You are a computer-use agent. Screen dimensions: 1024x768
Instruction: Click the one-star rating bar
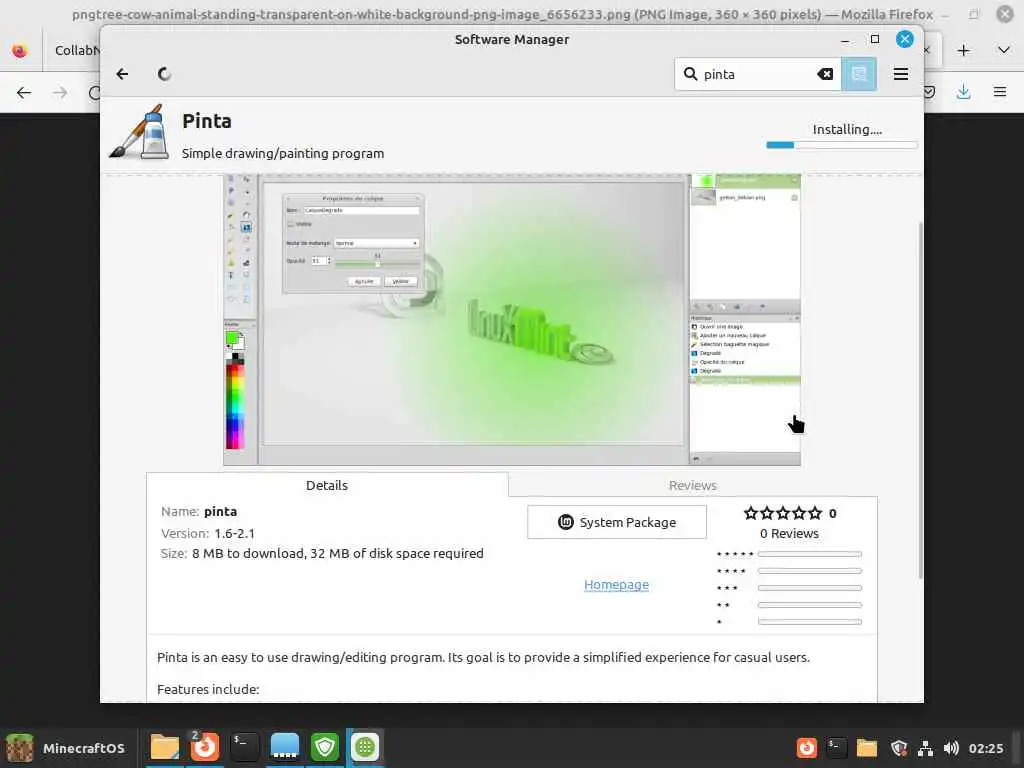[x=809, y=622]
